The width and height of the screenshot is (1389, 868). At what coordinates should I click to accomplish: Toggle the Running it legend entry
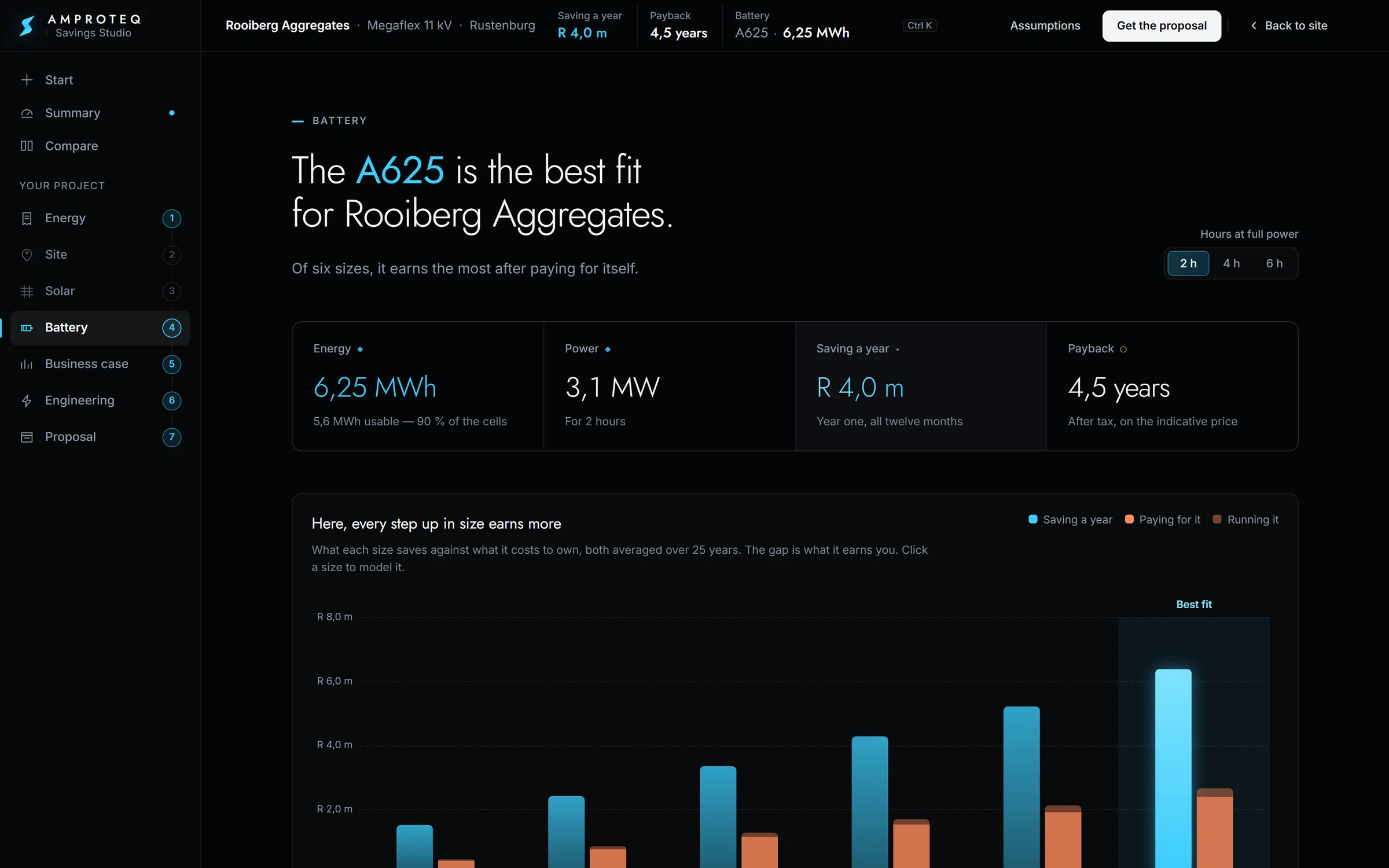[x=1245, y=520]
